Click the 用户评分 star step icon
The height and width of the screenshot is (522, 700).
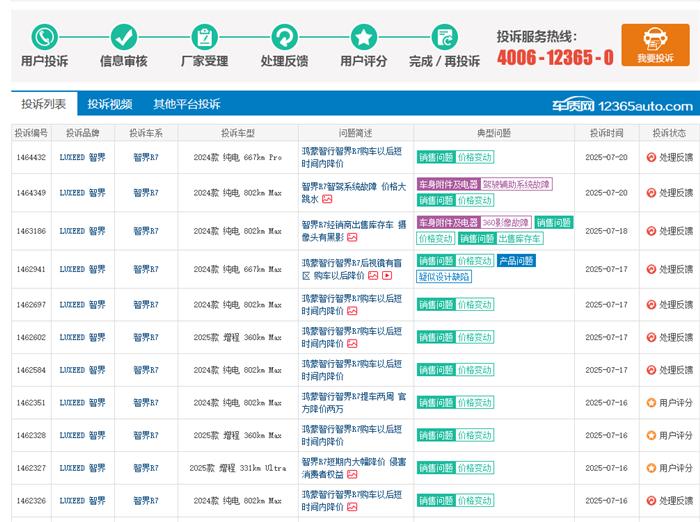click(364, 37)
